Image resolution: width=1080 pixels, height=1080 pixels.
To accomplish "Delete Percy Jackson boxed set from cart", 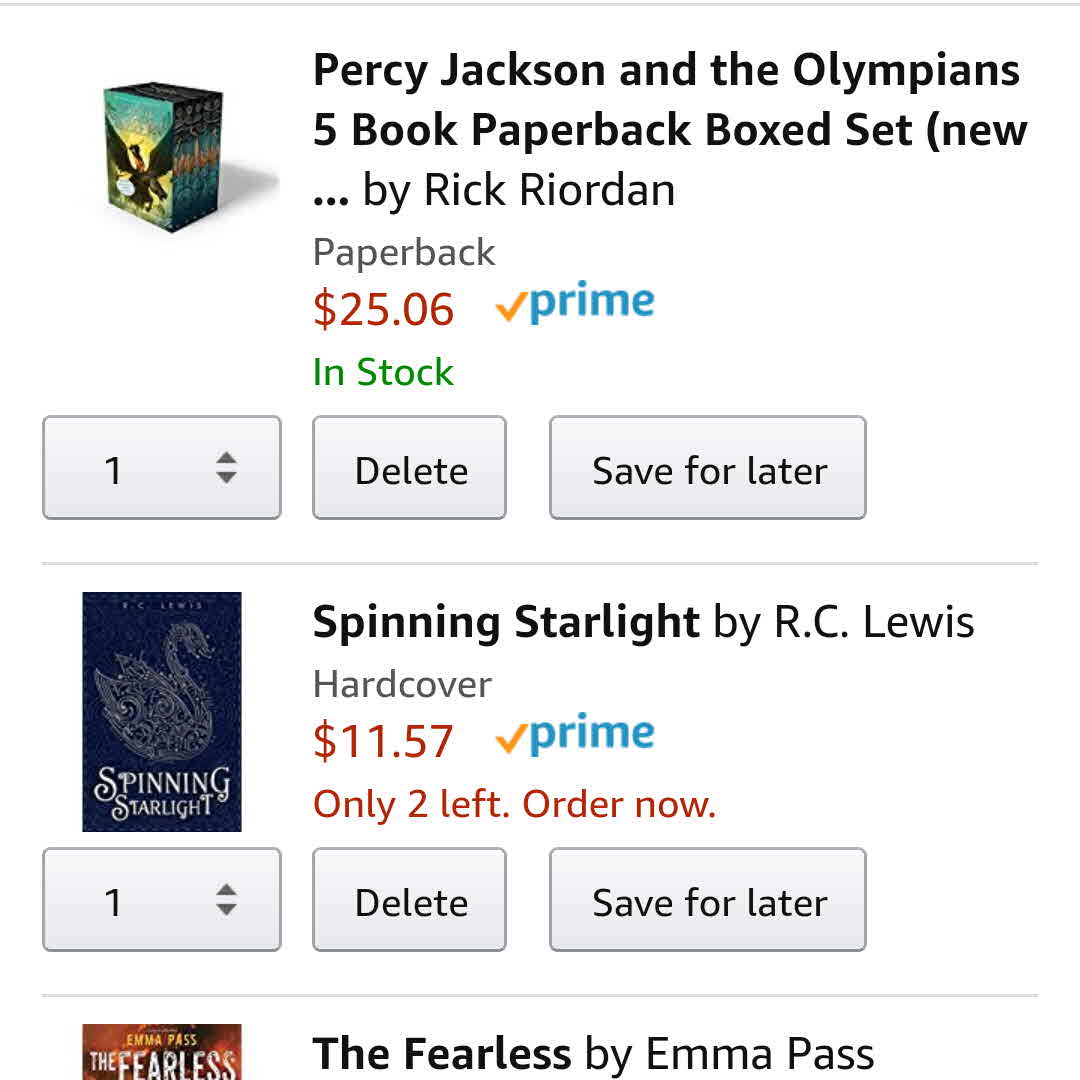I will [x=410, y=469].
